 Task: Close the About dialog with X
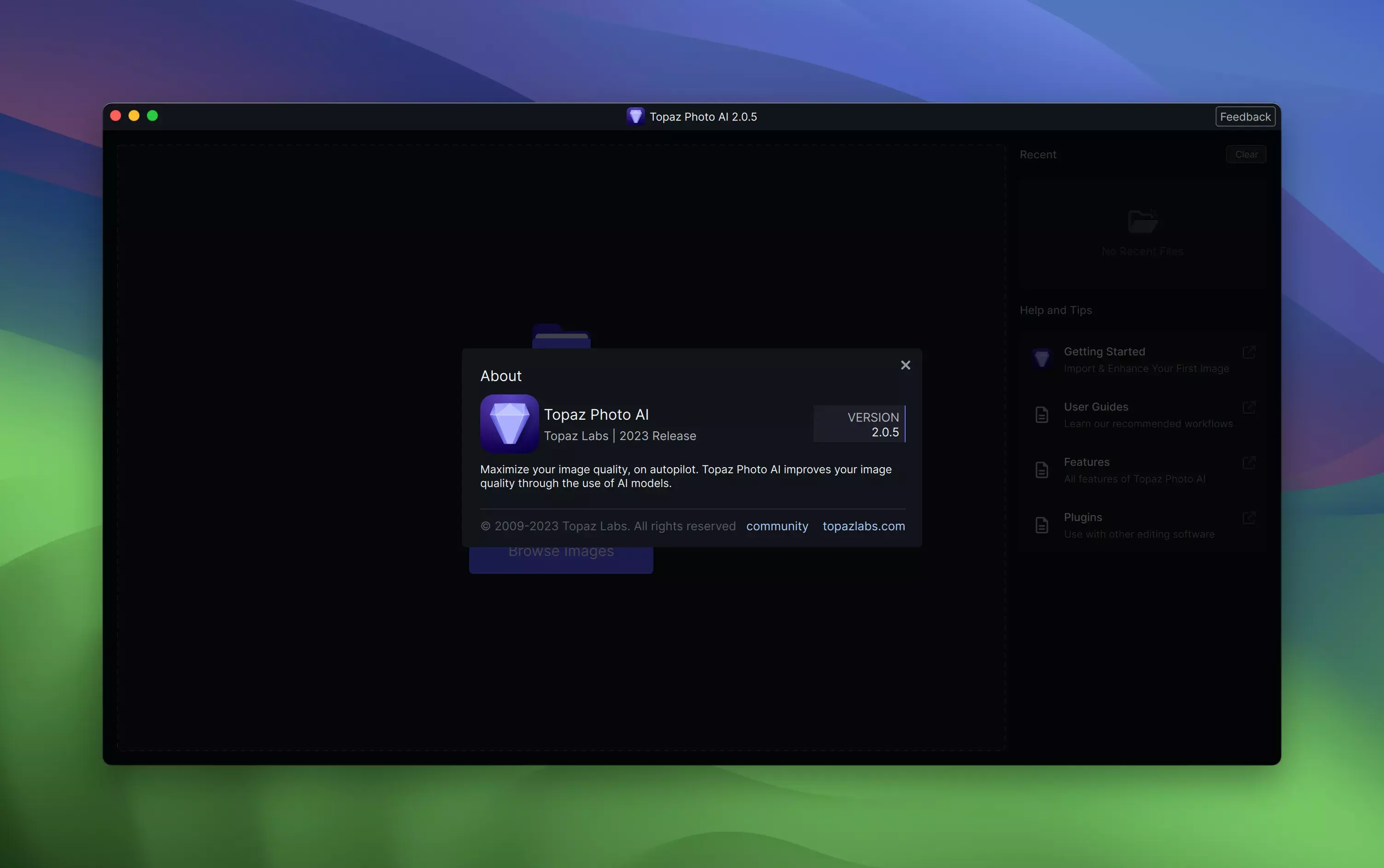click(x=905, y=365)
